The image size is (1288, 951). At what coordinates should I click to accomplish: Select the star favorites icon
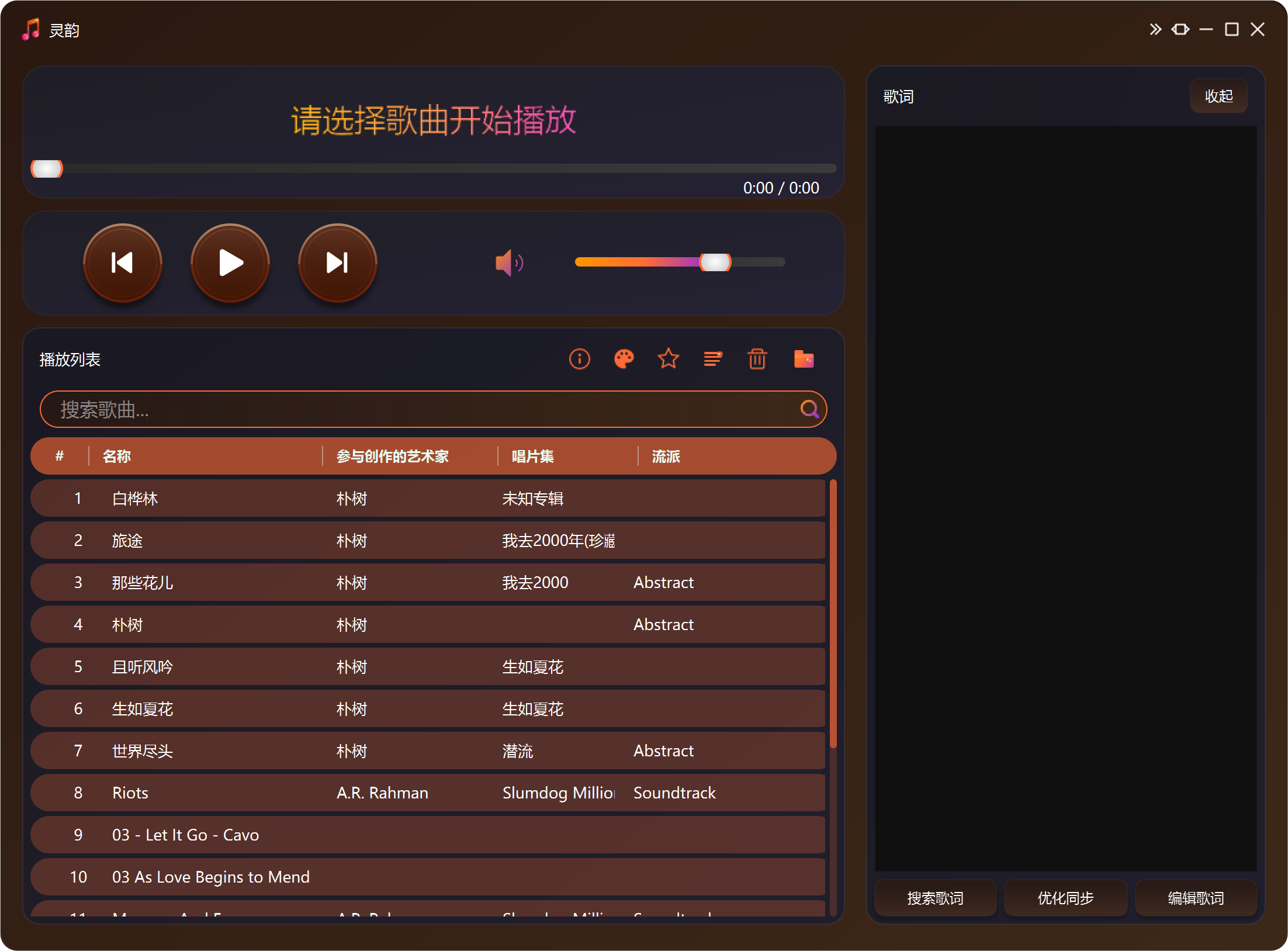click(x=668, y=358)
